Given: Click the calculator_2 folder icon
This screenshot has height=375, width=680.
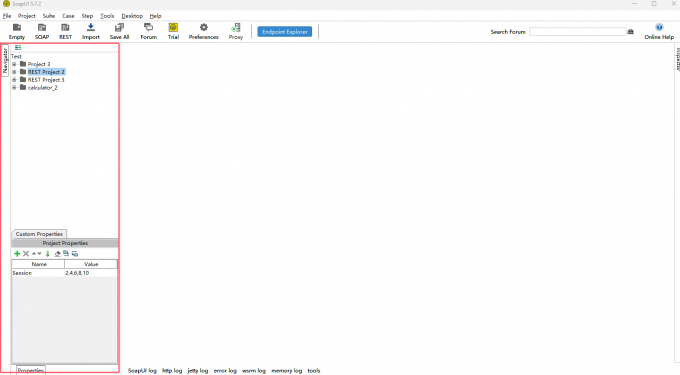Looking at the screenshot, I should coord(23,87).
